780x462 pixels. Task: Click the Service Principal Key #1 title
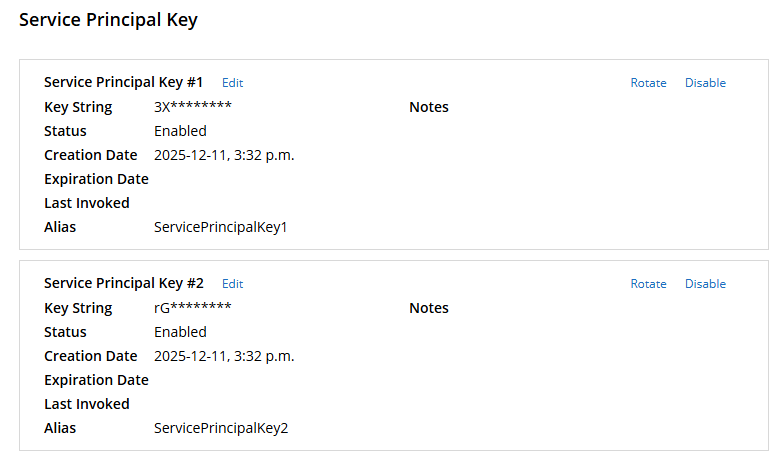click(124, 82)
